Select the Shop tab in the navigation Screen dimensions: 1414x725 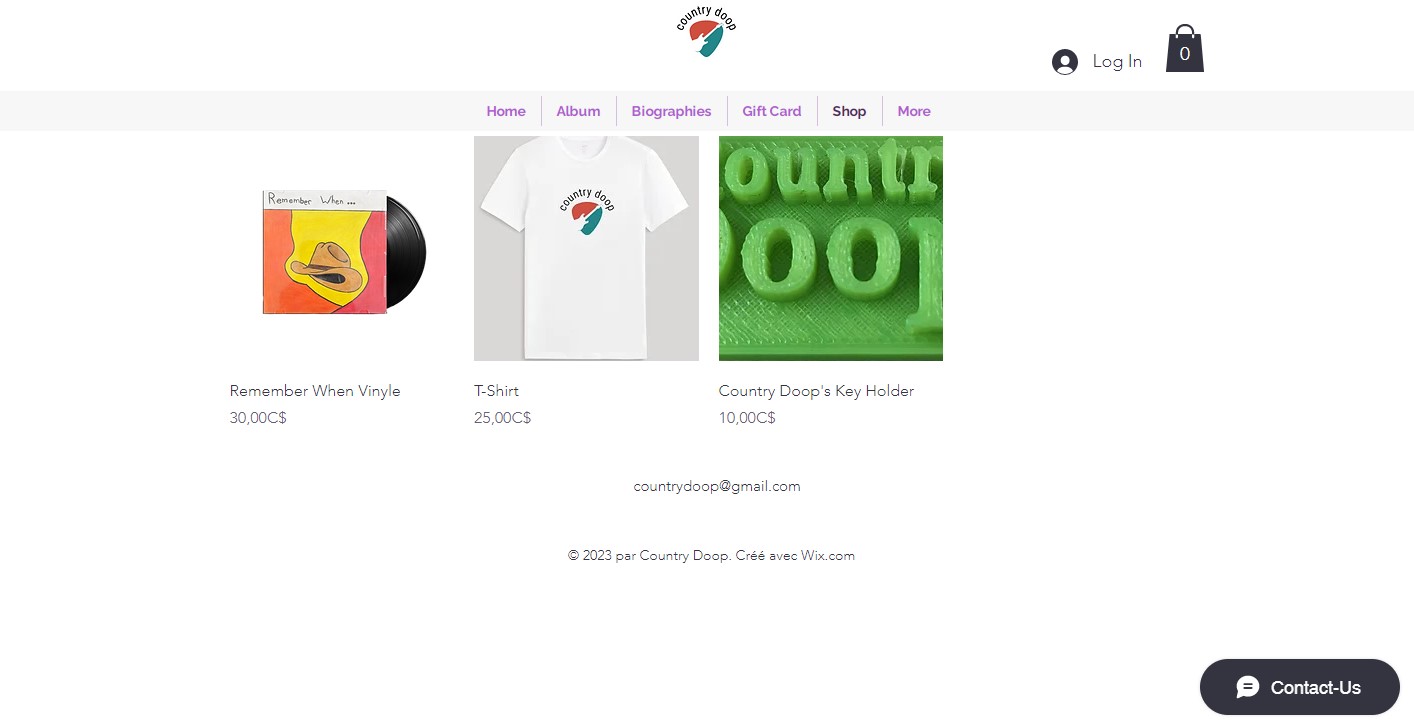(x=849, y=111)
